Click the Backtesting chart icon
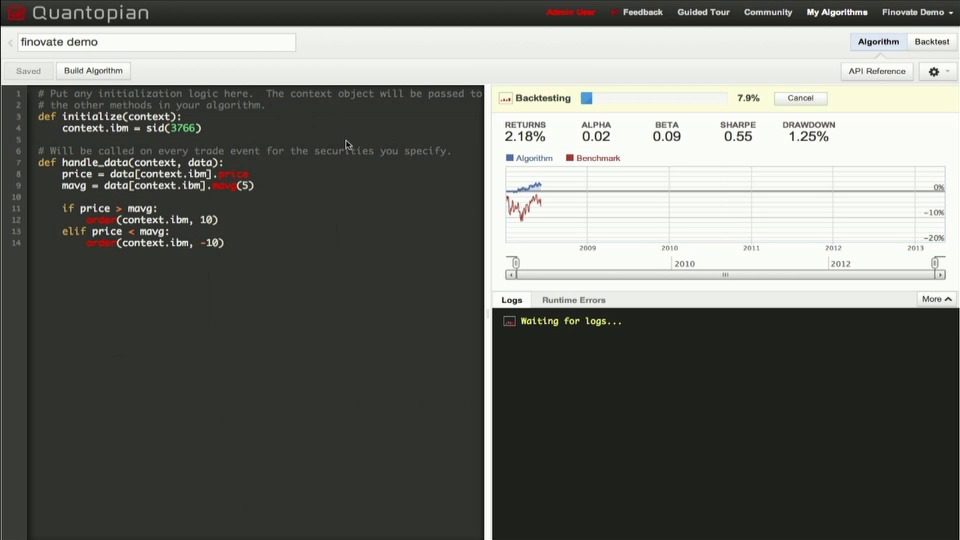This screenshot has width=960, height=540. [x=505, y=99]
